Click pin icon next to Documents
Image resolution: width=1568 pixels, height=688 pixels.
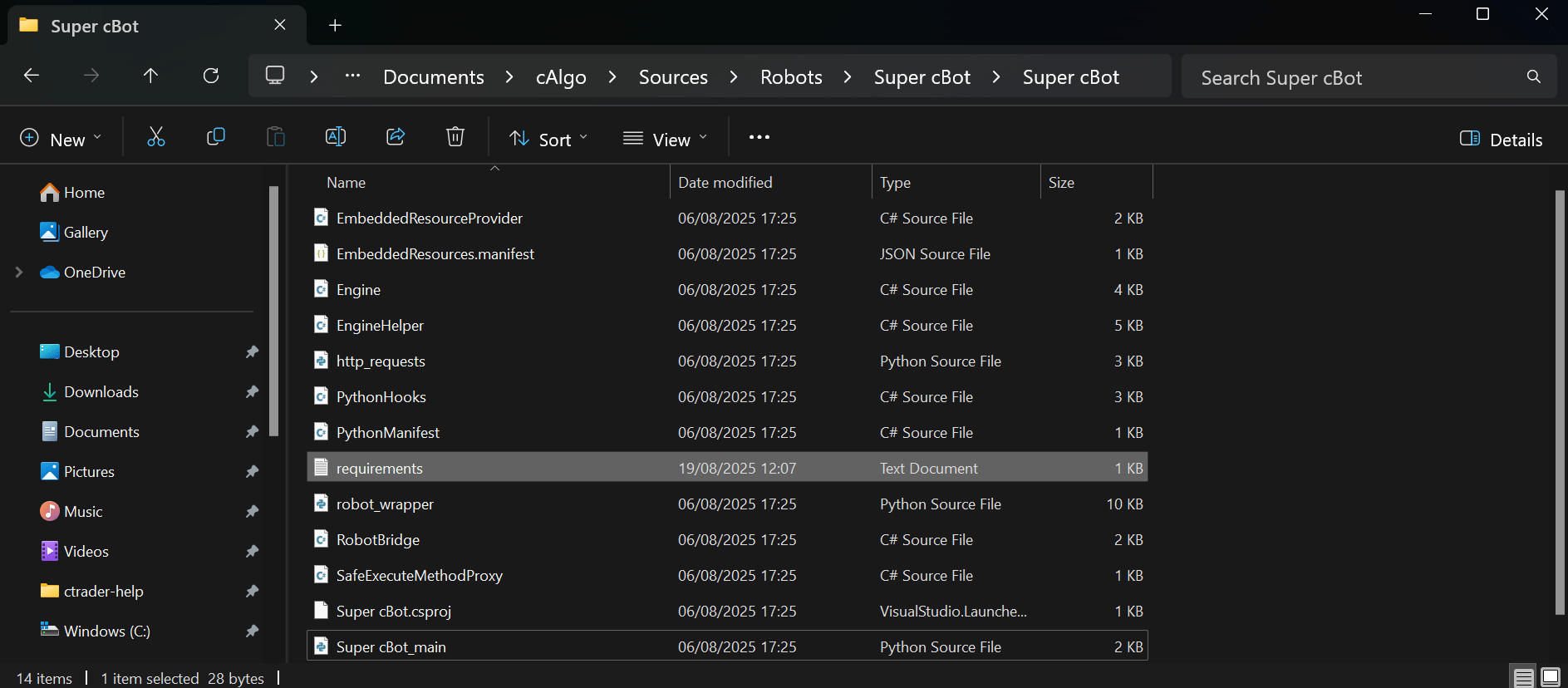(x=252, y=432)
